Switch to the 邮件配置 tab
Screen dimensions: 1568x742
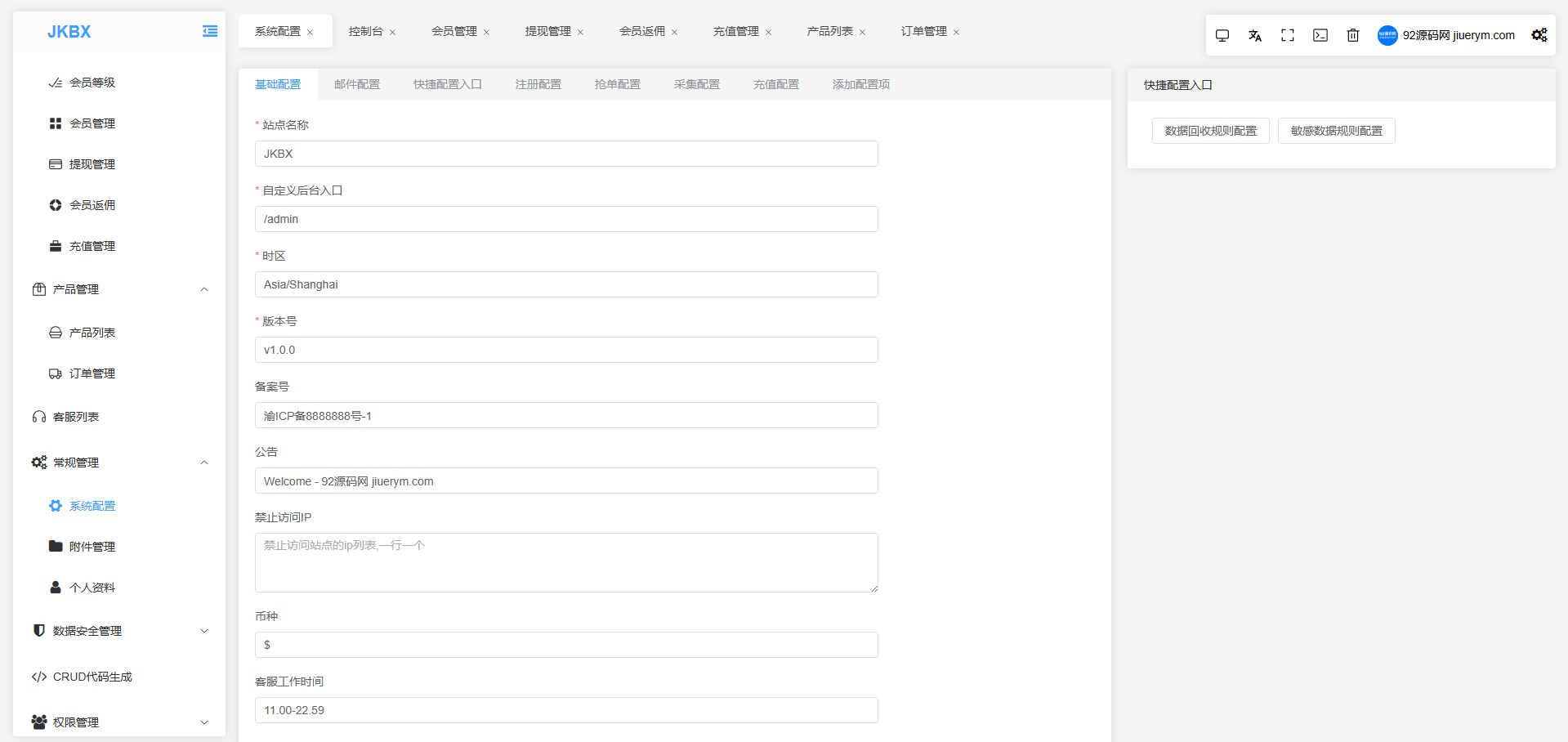coord(357,84)
